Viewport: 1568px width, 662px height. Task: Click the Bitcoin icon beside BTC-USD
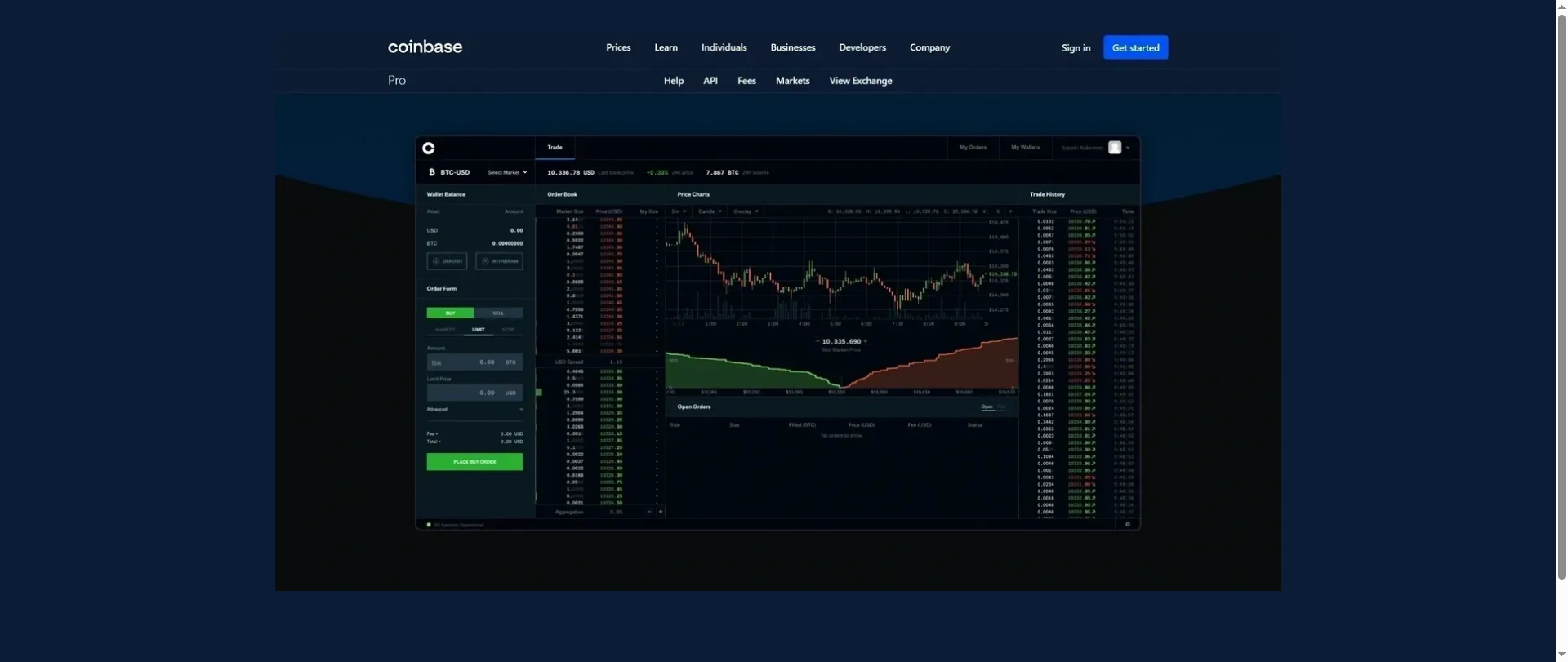coord(432,172)
